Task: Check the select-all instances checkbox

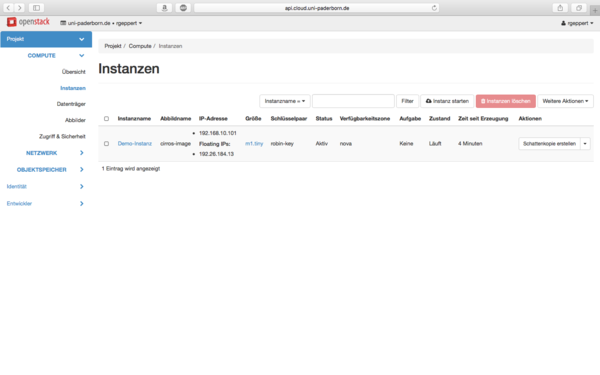Action: point(106,119)
